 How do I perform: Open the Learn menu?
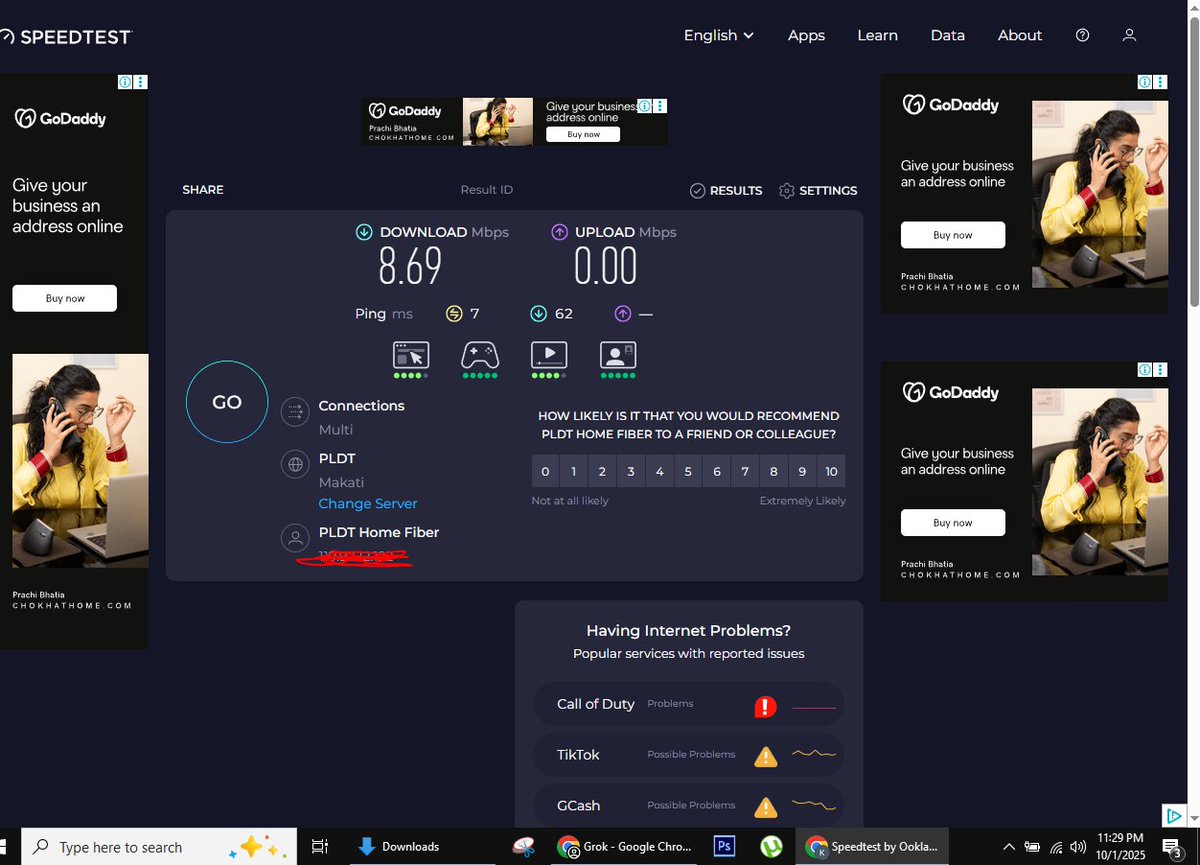click(x=877, y=35)
